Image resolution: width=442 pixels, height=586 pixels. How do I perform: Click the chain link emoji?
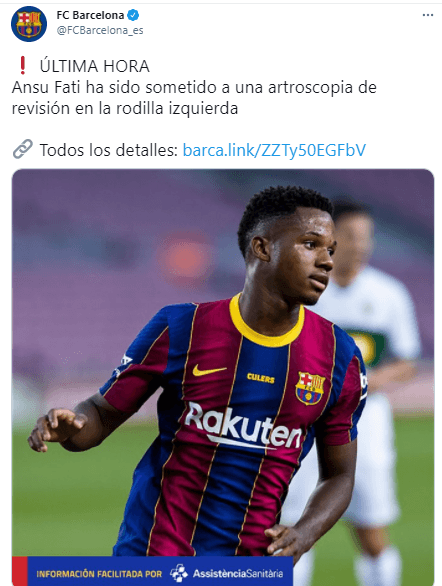pos(23,149)
